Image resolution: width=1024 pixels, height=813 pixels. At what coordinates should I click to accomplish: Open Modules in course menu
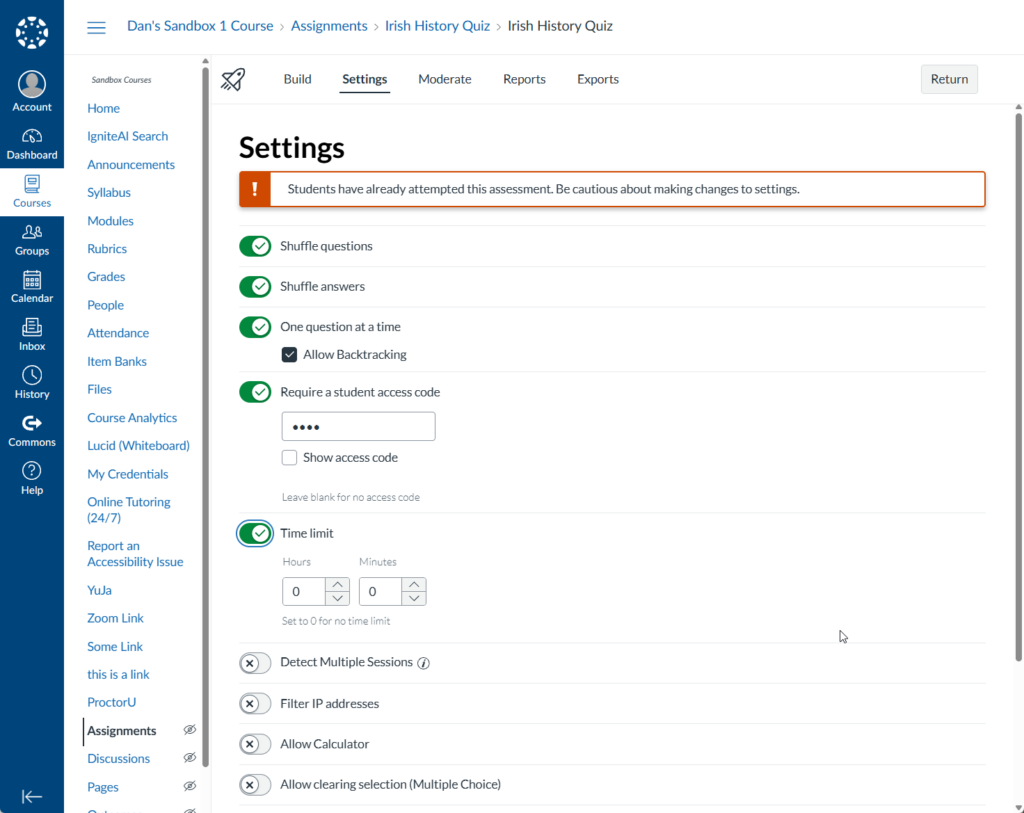click(x=110, y=221)
